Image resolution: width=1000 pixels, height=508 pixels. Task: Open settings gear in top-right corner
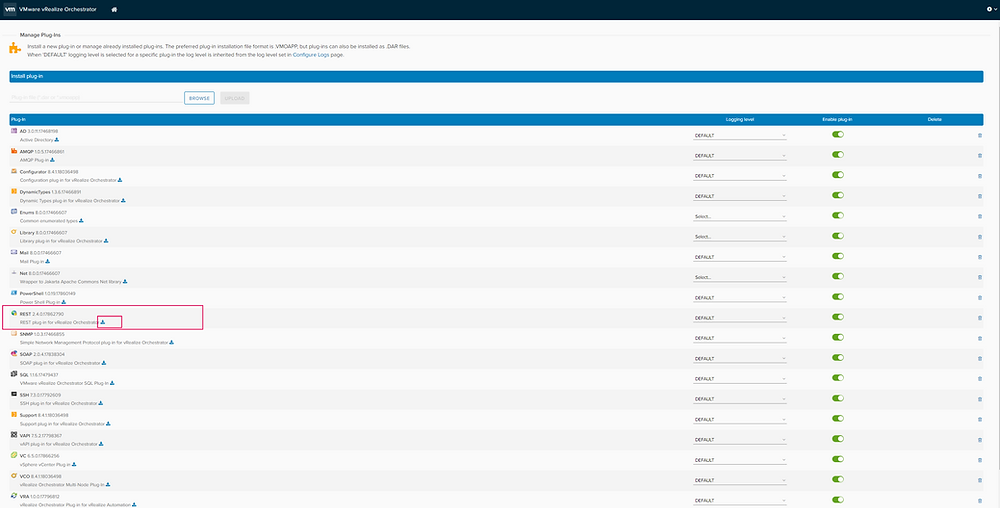click(x=989, y=10)
